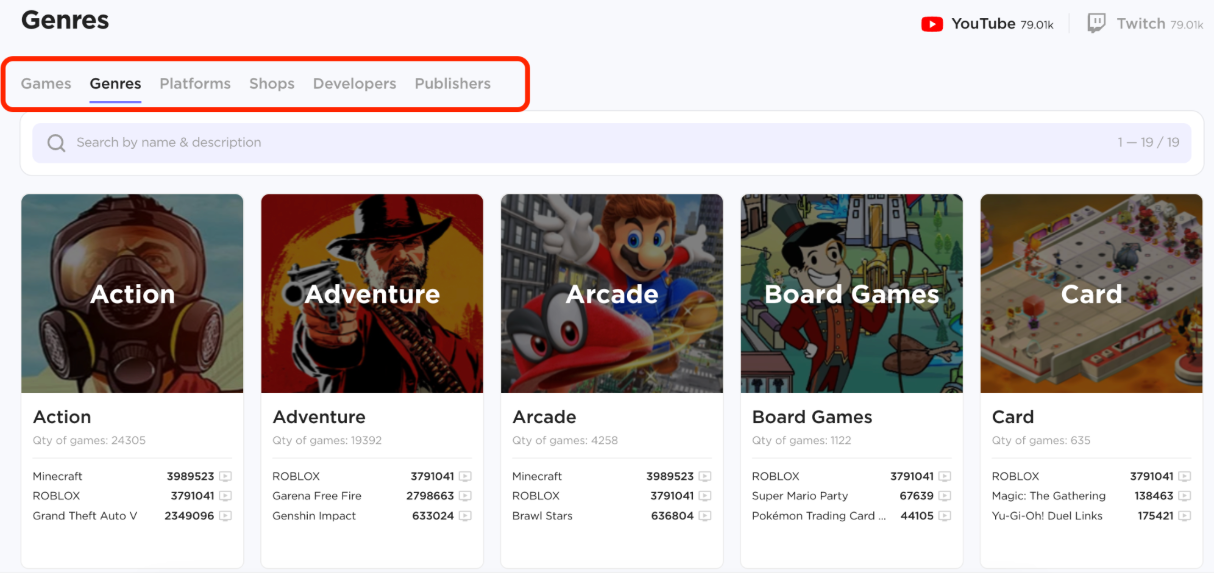Click video icon beside Yu-Gi-Oh! Duel Links

pos(1185,516)
